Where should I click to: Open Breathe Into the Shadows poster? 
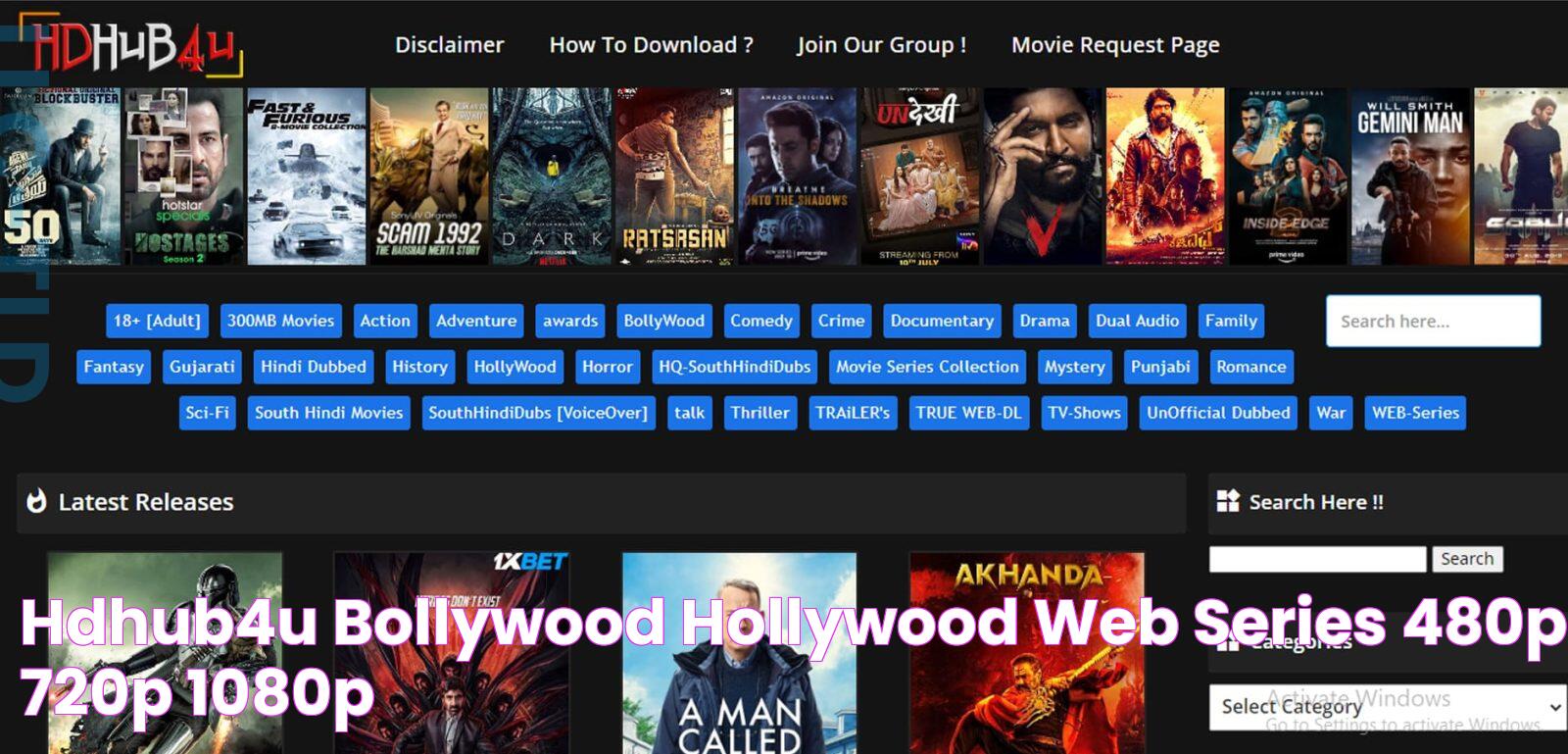click(x=797, y=176)
